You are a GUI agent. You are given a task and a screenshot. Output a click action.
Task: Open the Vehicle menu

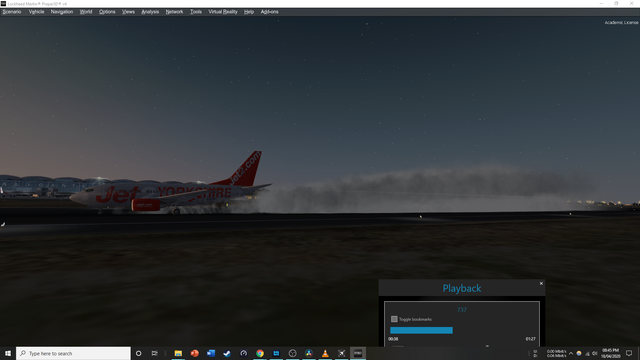pos(36,12)
